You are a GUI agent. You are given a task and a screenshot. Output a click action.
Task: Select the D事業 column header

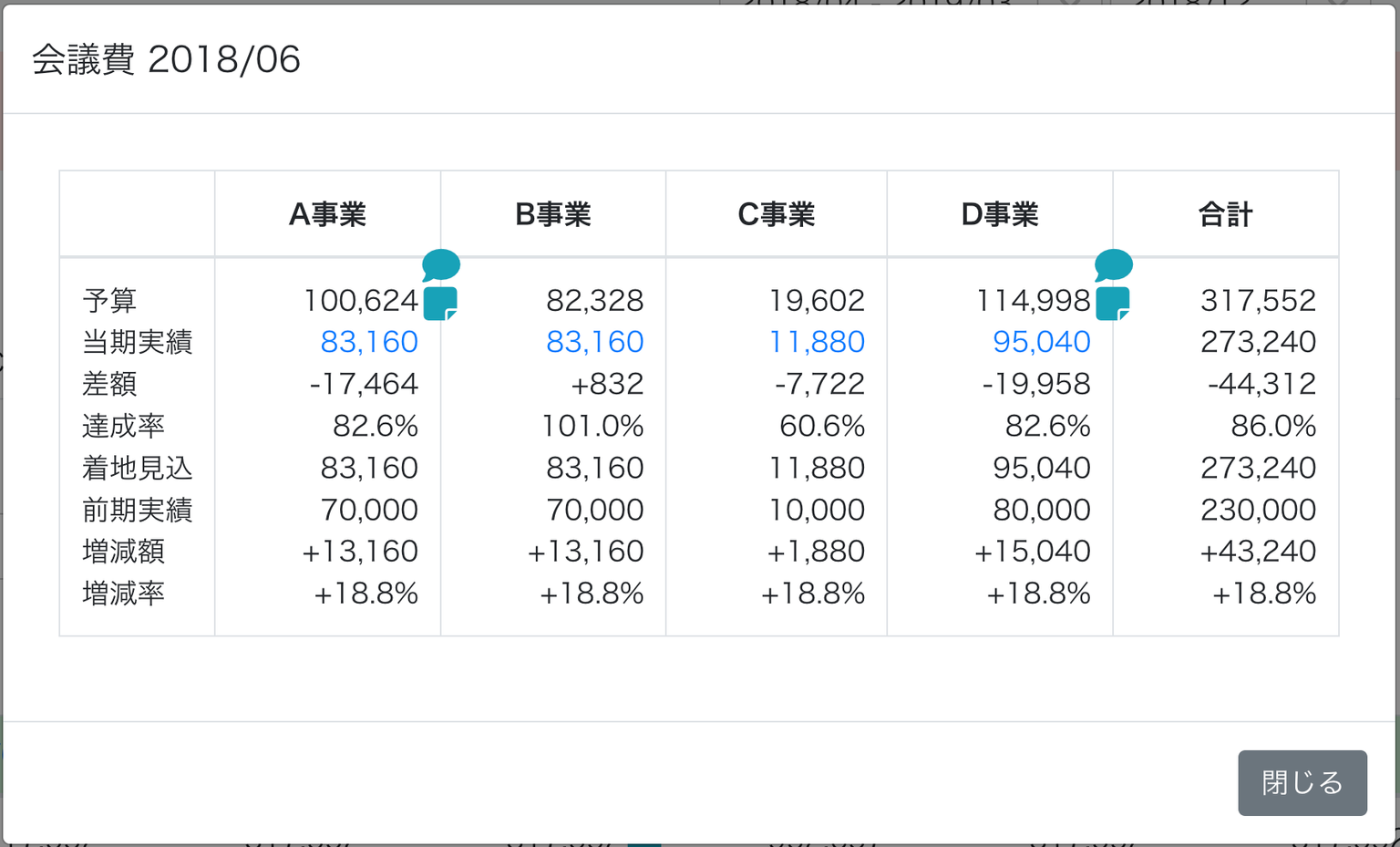coord(1000,214)
